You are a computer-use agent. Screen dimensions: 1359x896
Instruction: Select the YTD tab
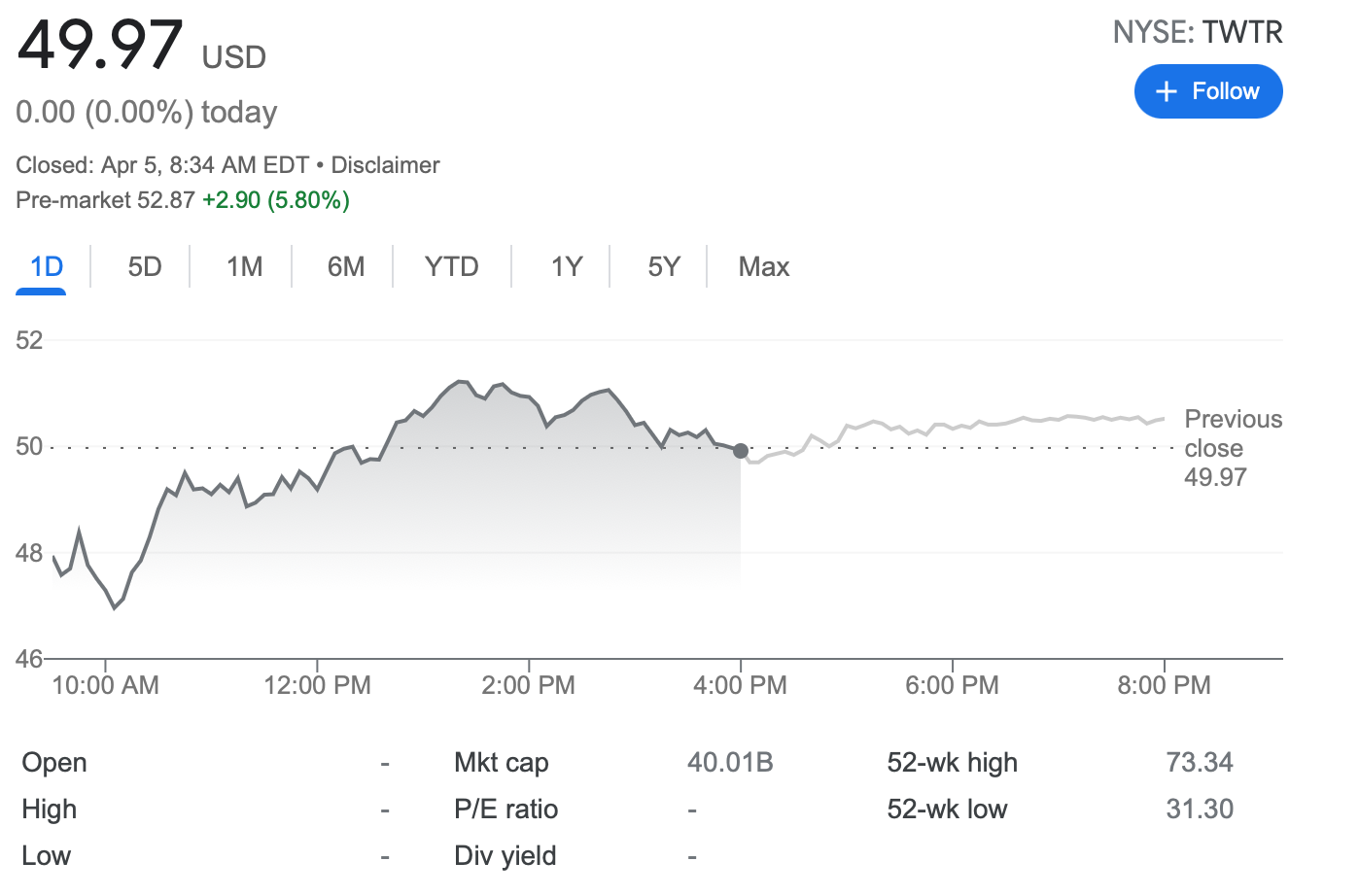pos(452,267)
